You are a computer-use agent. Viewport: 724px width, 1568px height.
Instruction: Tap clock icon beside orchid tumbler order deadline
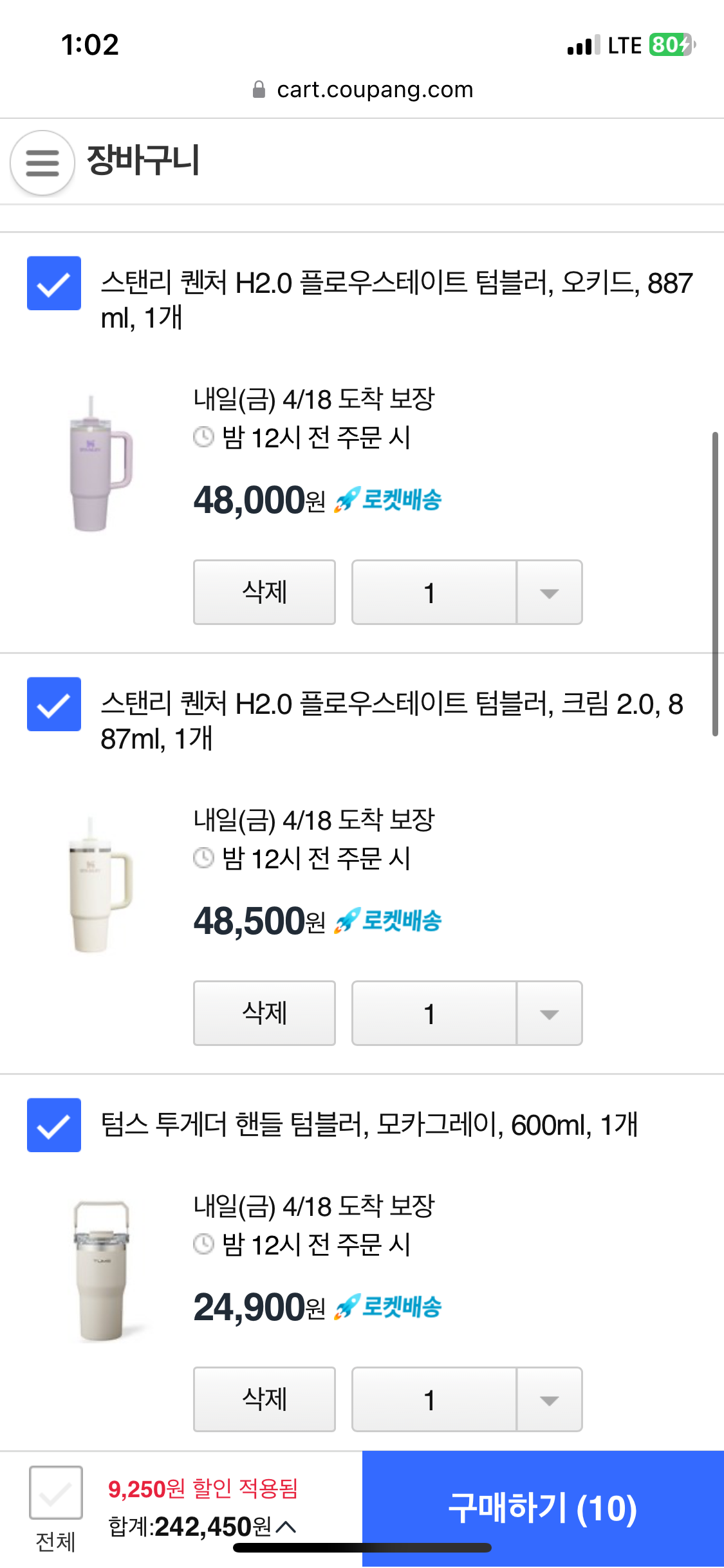pos(203,437)
